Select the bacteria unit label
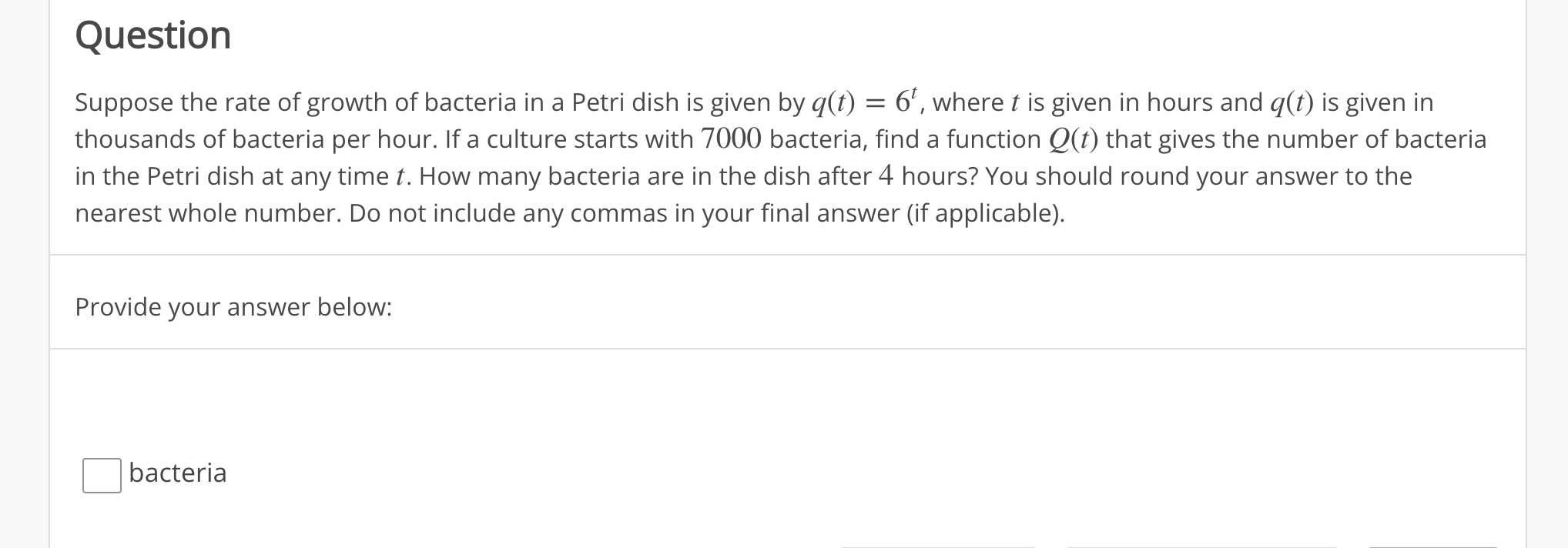1568x548 pixels. (177, 473)
